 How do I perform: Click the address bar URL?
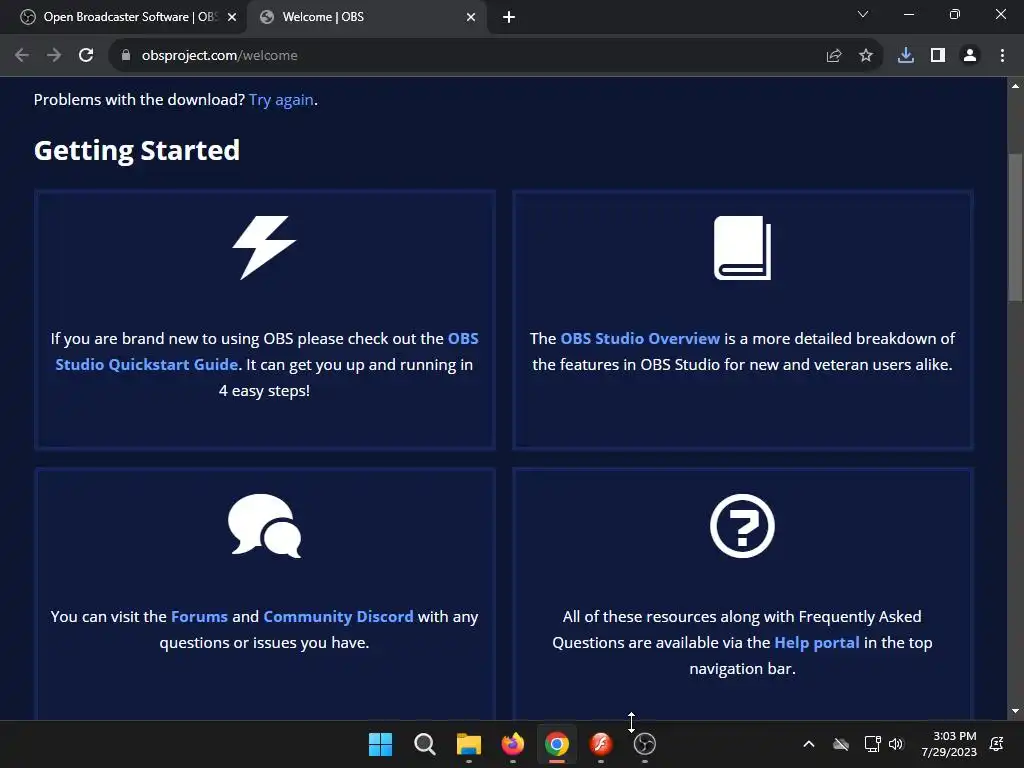tap(219, 56)
